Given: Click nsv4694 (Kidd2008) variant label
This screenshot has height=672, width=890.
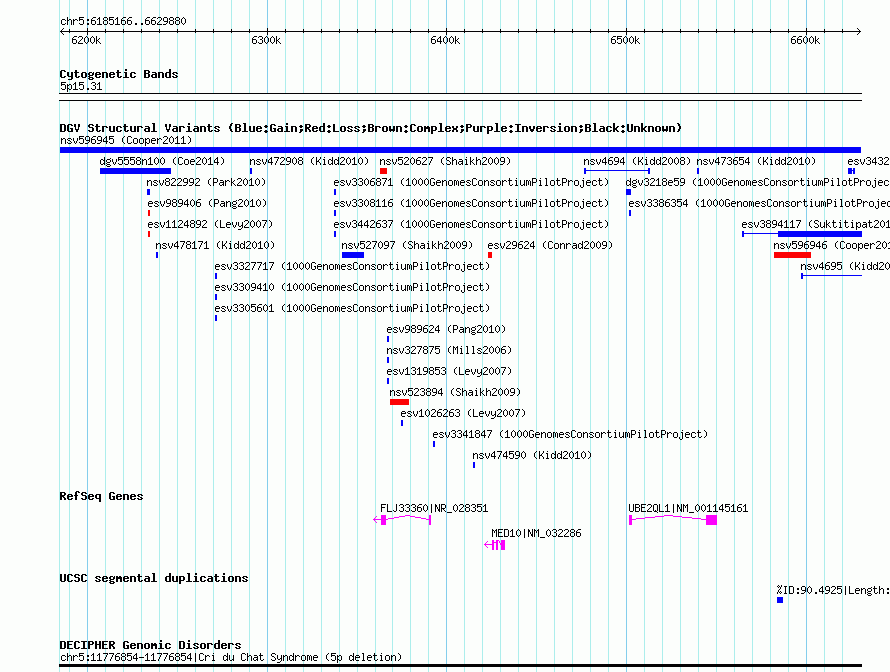Looking at the screenshot, I should [637, 161].
